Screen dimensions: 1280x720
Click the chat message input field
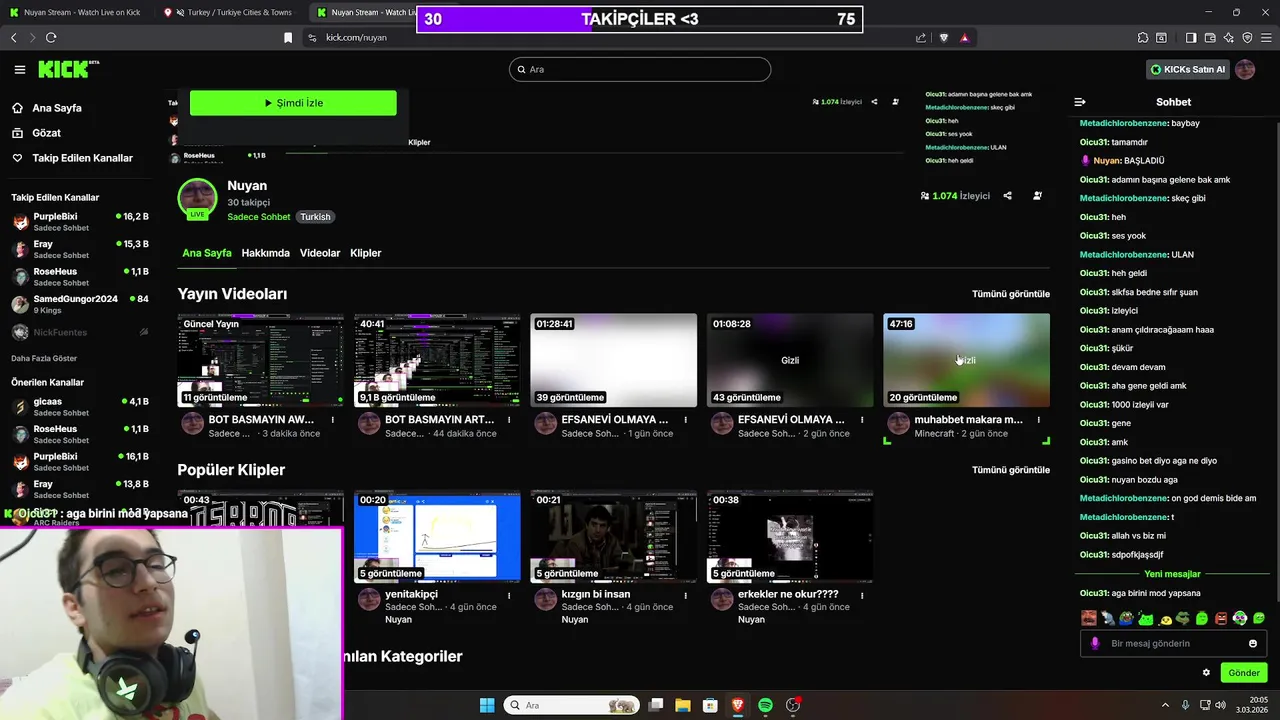(x=1173, y=643)
